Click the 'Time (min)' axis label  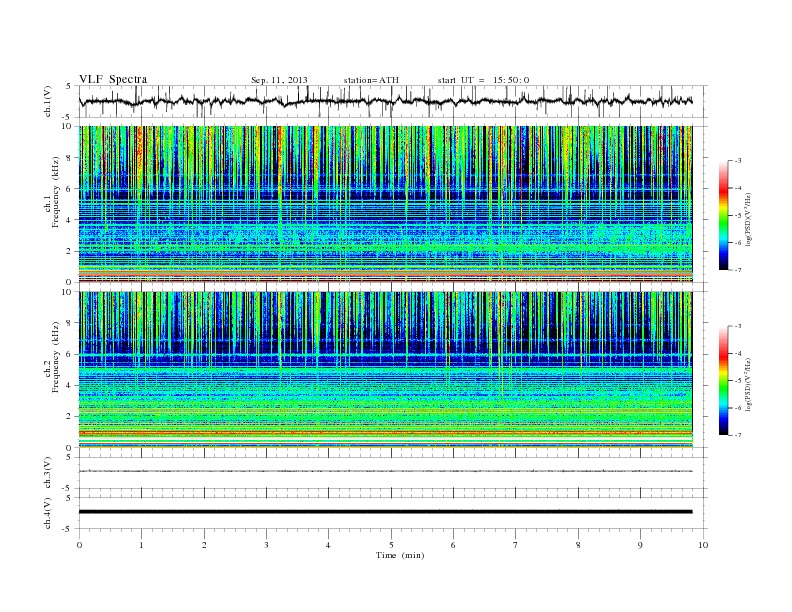coord(400,555)
